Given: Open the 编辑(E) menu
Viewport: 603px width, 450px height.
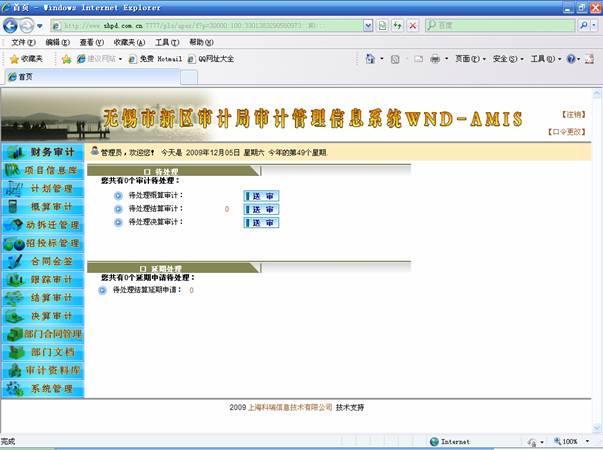Looking at the screenshot, I should [58, 42].
